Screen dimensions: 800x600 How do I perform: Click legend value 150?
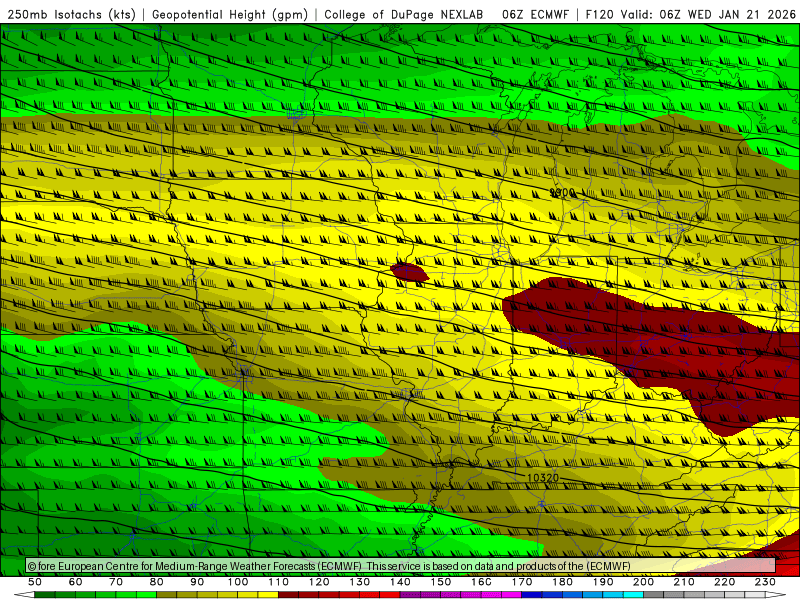click(x=441, y=582)
